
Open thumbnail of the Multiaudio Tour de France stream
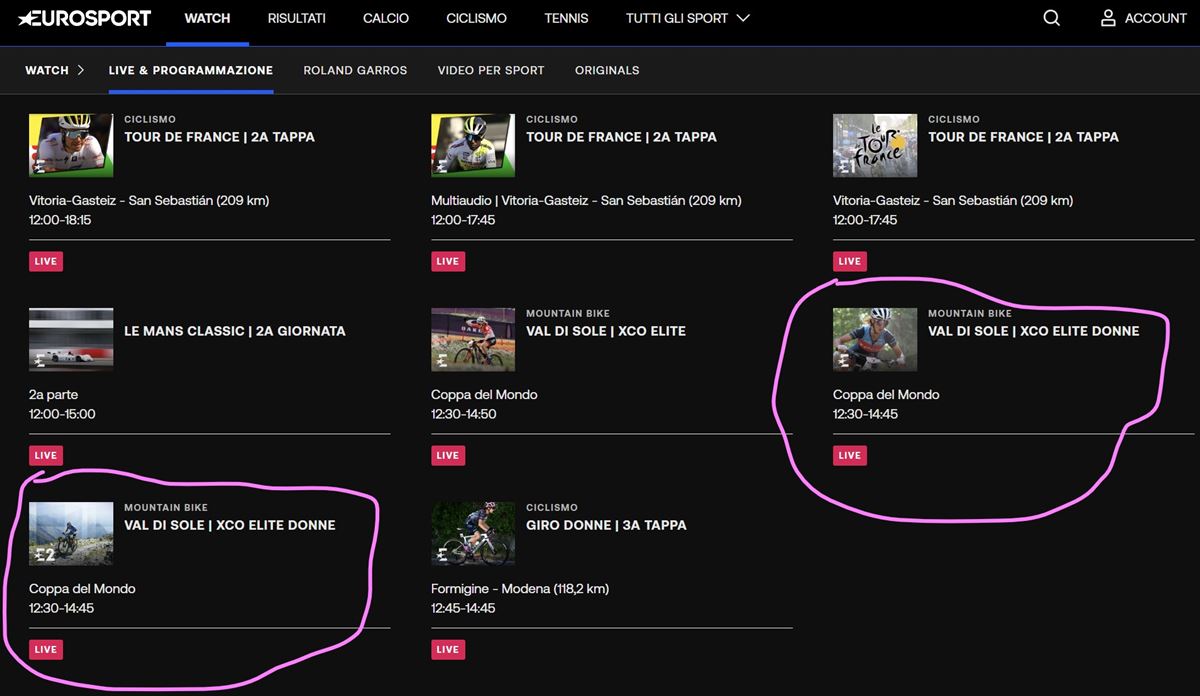[x=473, y=145]
